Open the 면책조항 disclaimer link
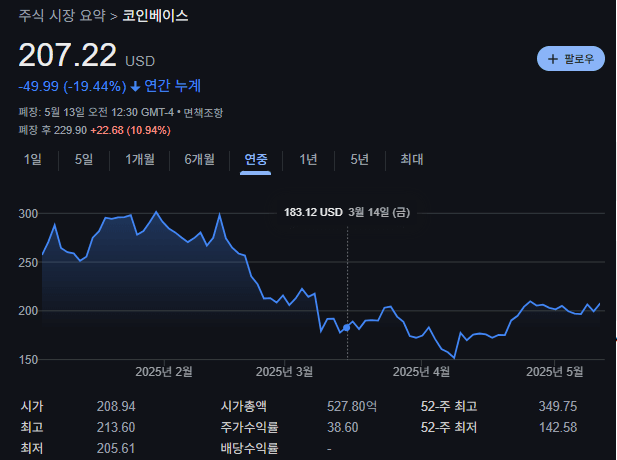This screenshot has width=617, height=460. [x=201, y=111]
